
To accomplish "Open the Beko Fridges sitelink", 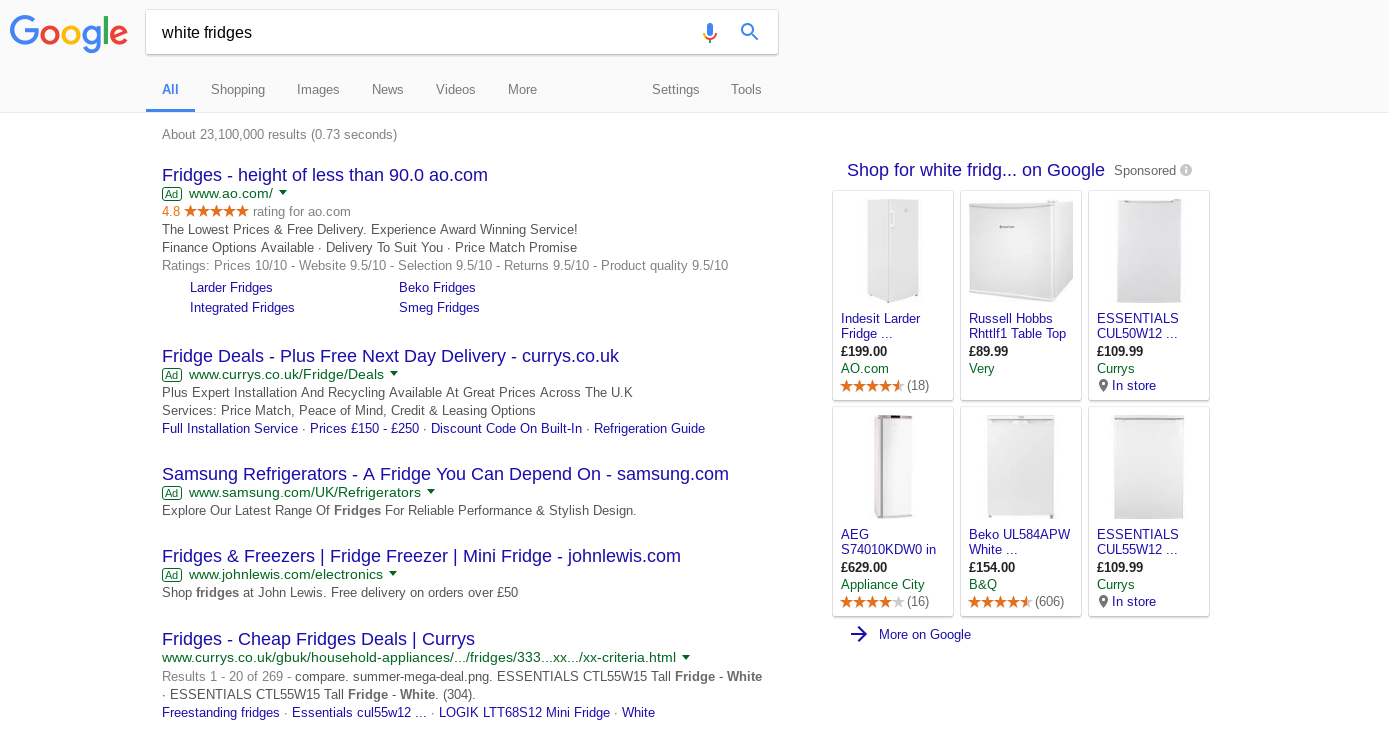I will (437, 287).
